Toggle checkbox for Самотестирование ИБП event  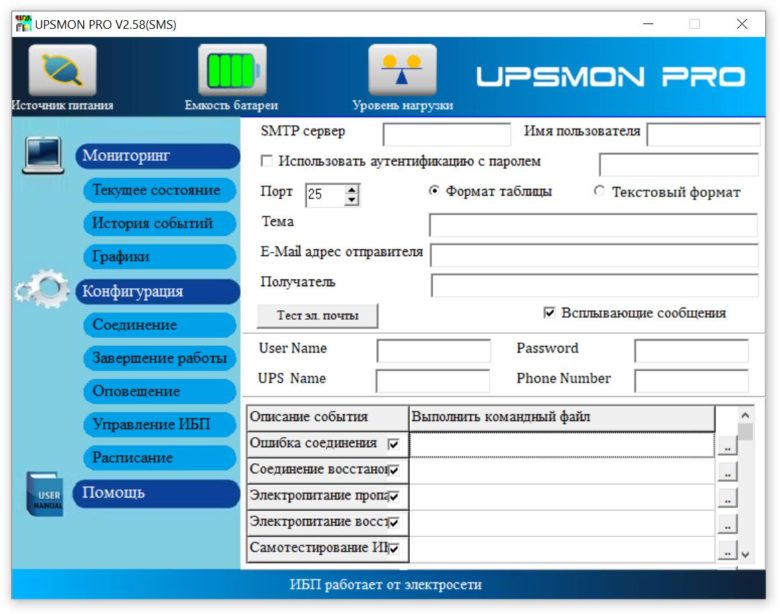click(x=393, y=548)
